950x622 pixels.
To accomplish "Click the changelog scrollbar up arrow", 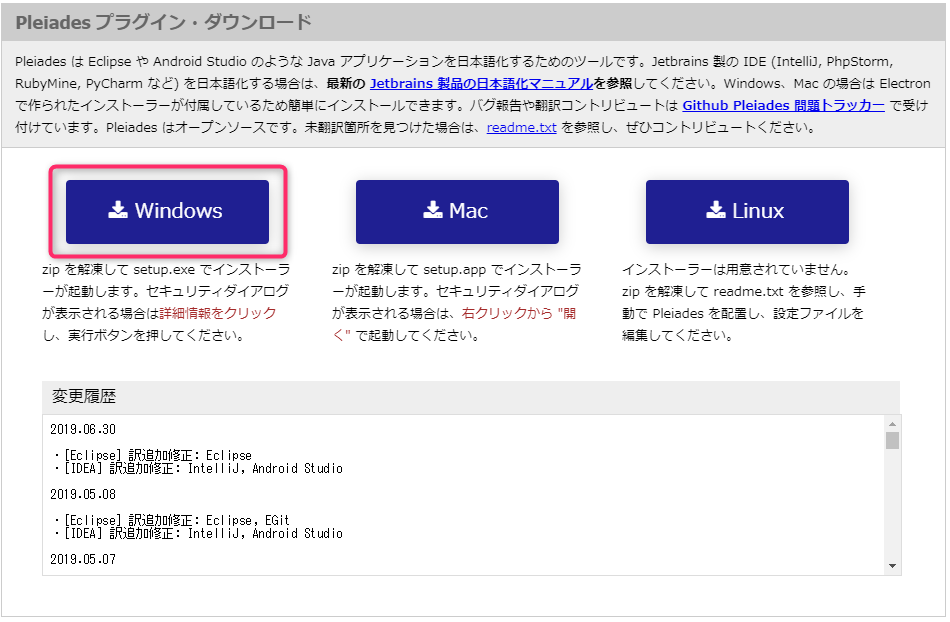I will pos(892,423).
